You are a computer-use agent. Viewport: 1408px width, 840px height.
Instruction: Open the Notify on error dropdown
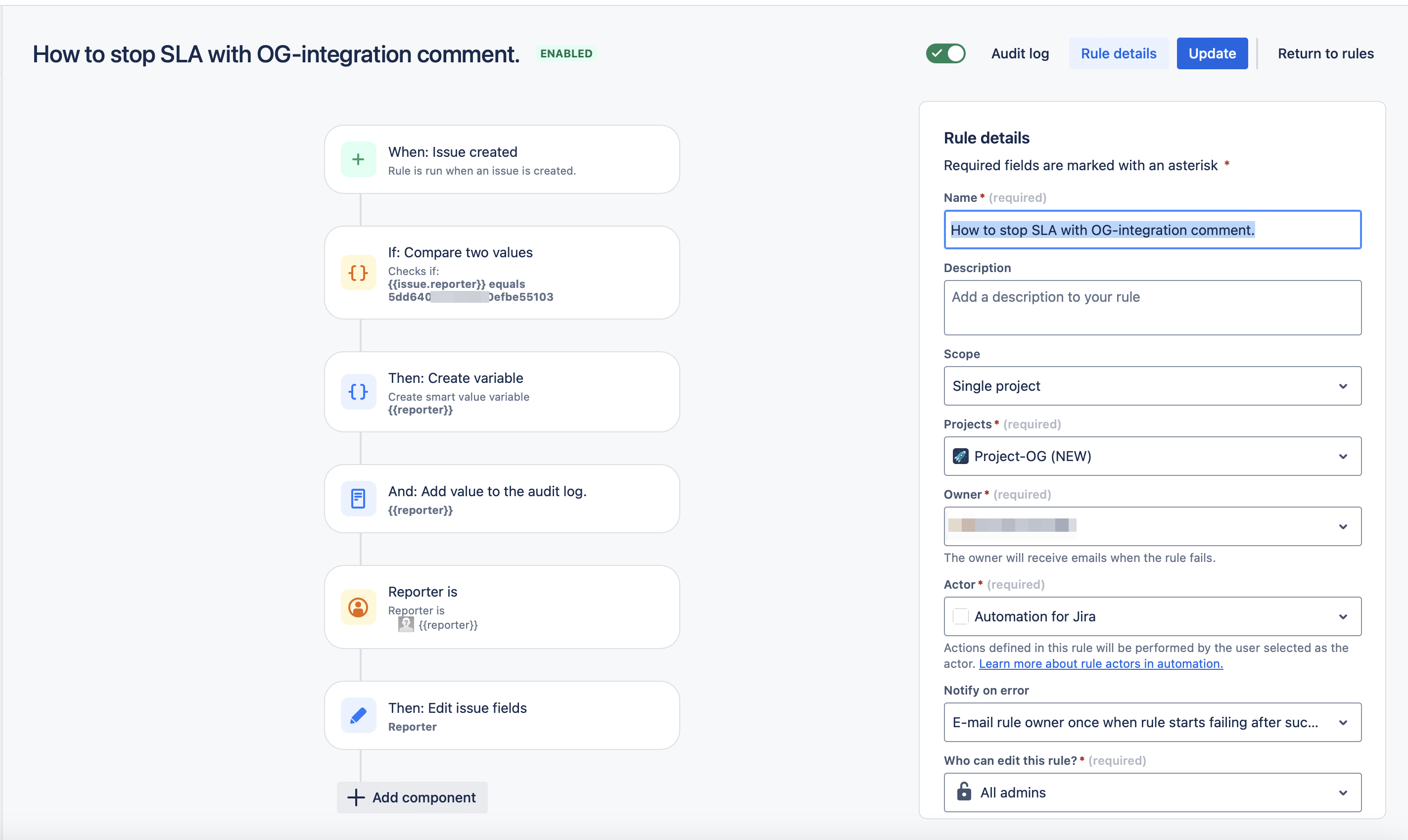[x=1152, y=722]
